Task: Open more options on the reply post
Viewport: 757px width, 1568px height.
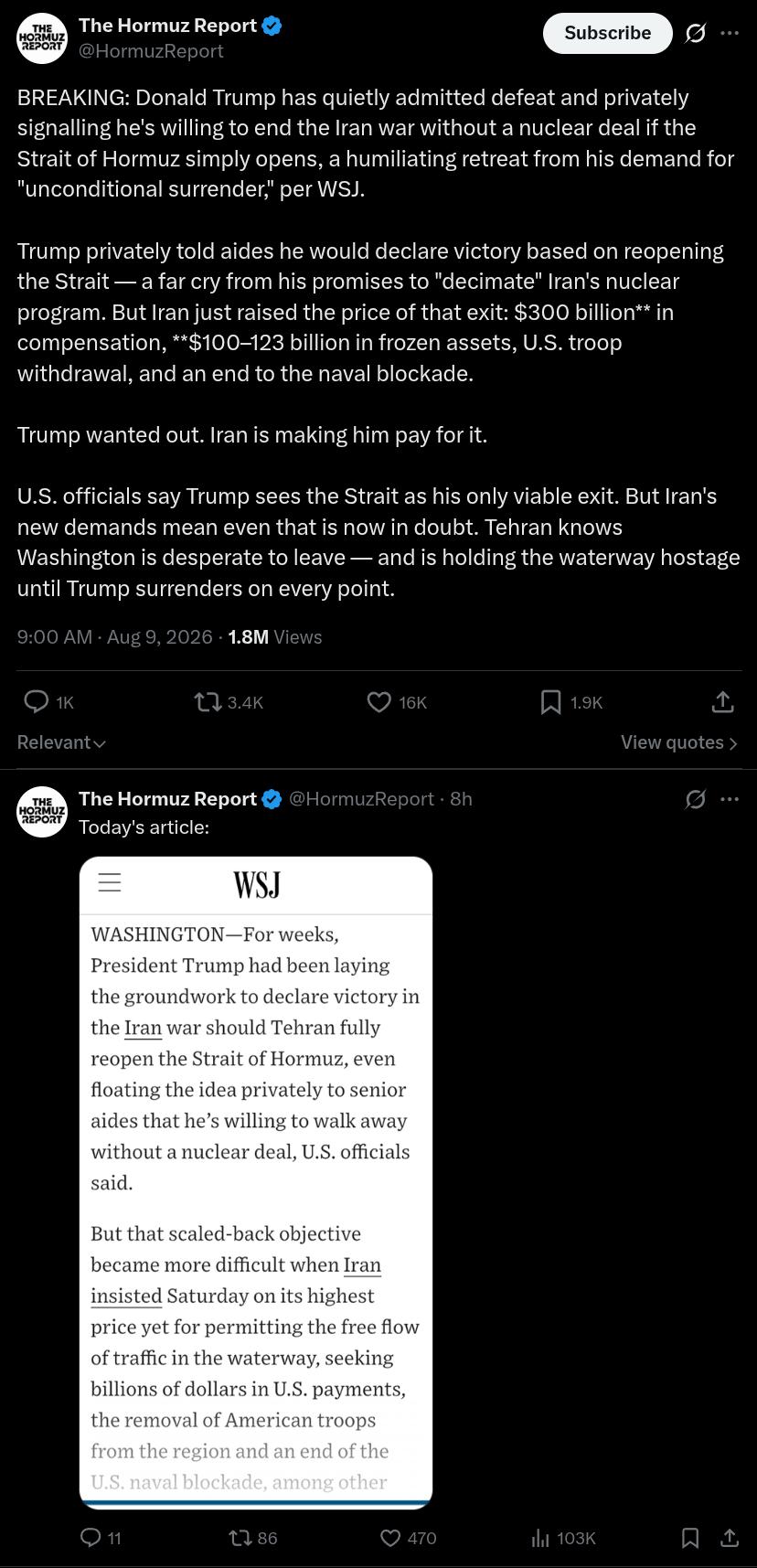Action: click(730, 799)
